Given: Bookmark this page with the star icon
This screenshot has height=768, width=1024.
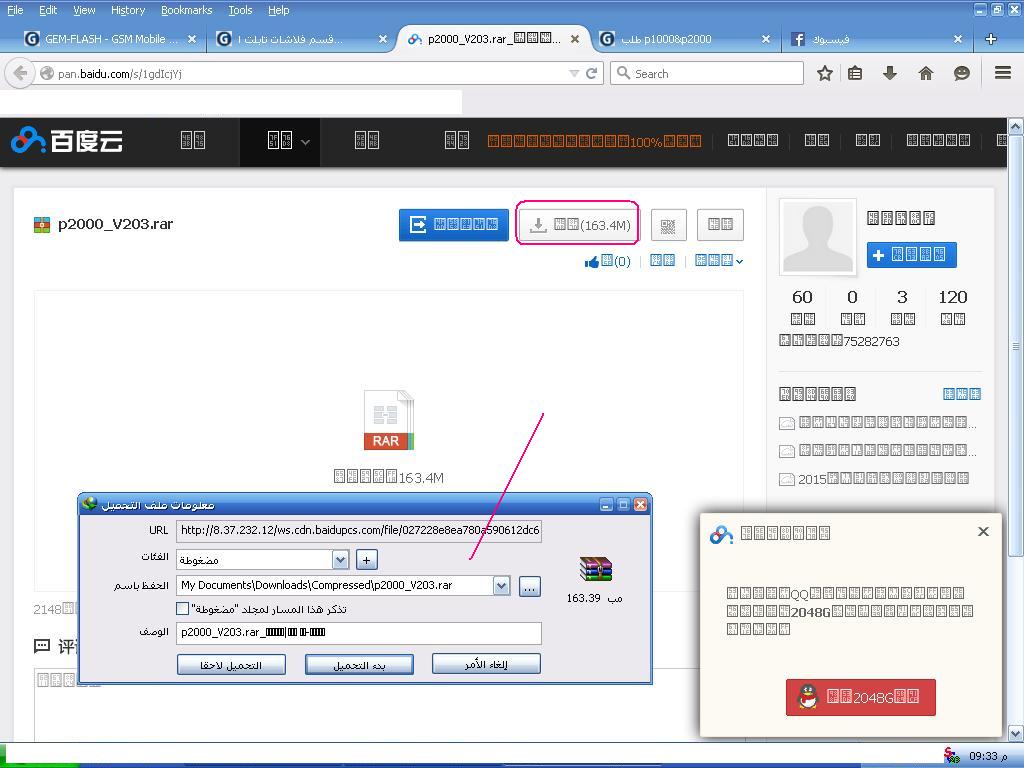Looking at the screenshot, I should pyautogui.click(x=825, y=73).
